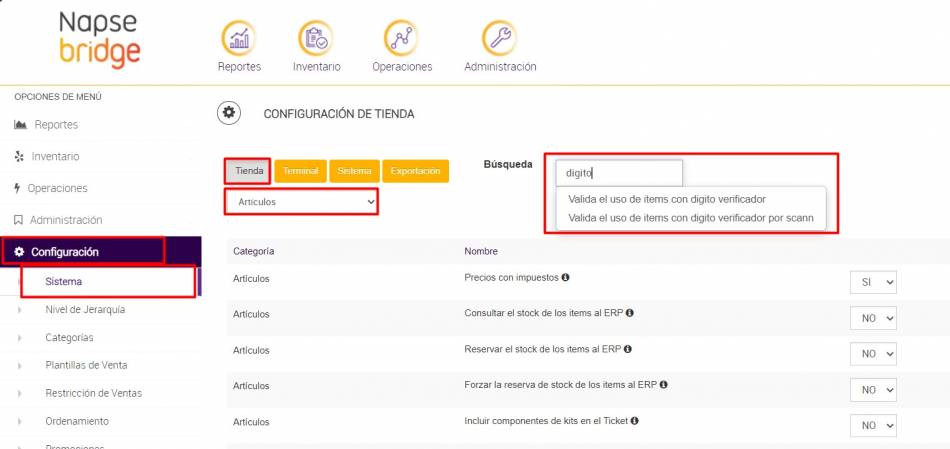Open Sistema under Configuración menu
This screenshot has width=950, height=449.
pos(64,282)
